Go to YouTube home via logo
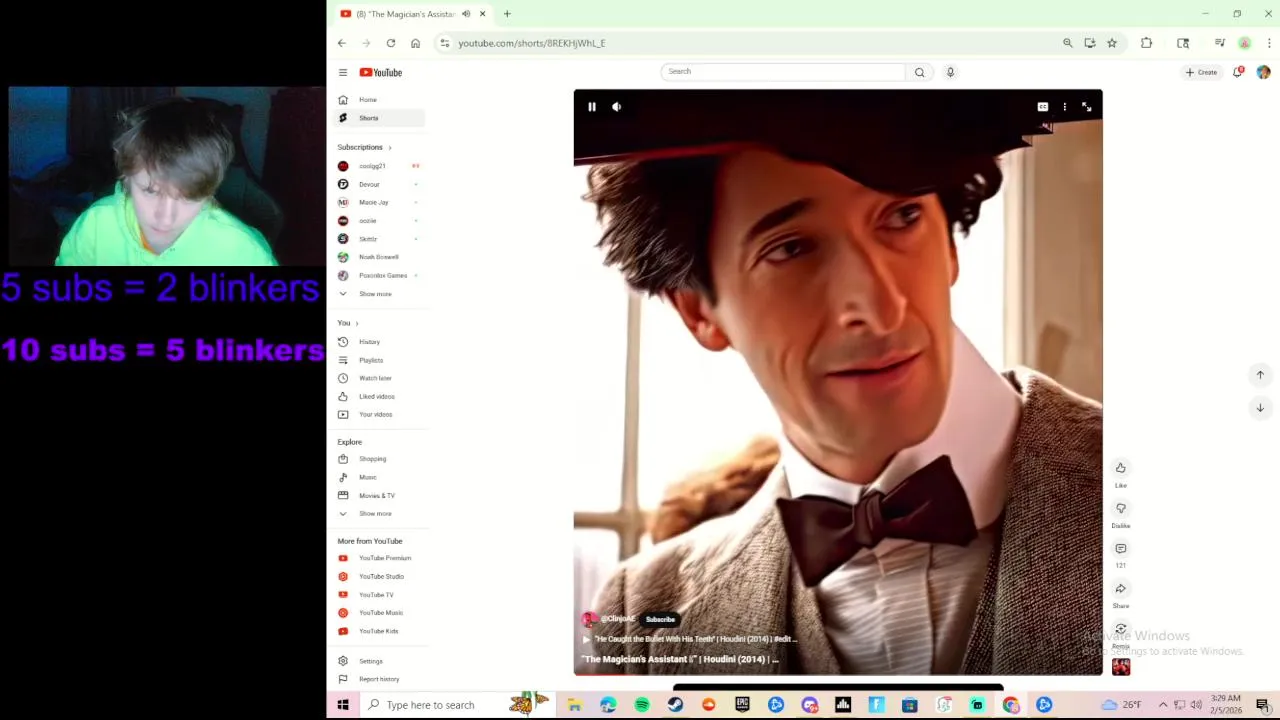This screenshot has height=720, width=1280. click(381, 72)
